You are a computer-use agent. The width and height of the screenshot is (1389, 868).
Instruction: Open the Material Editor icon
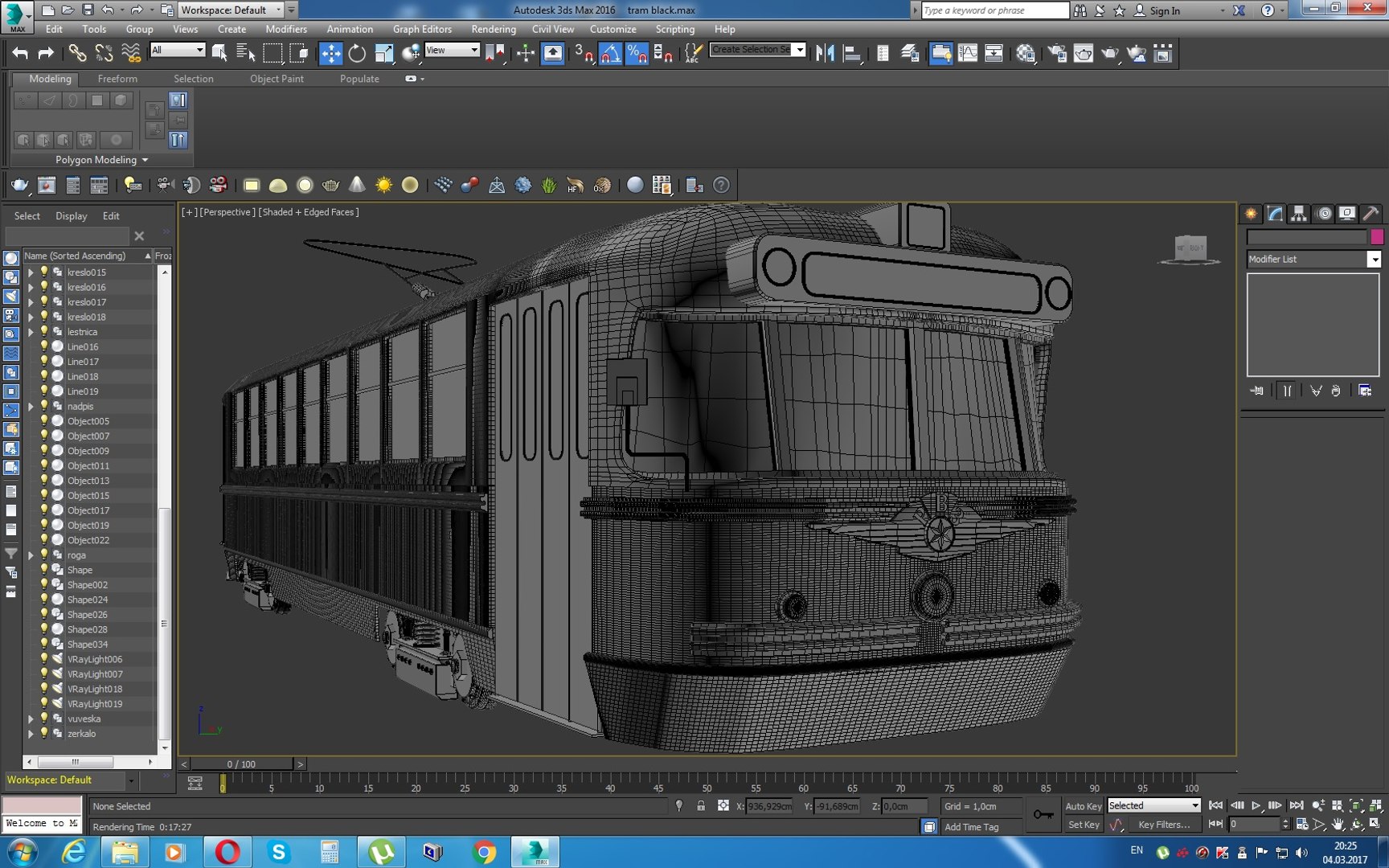(1026, 53)
